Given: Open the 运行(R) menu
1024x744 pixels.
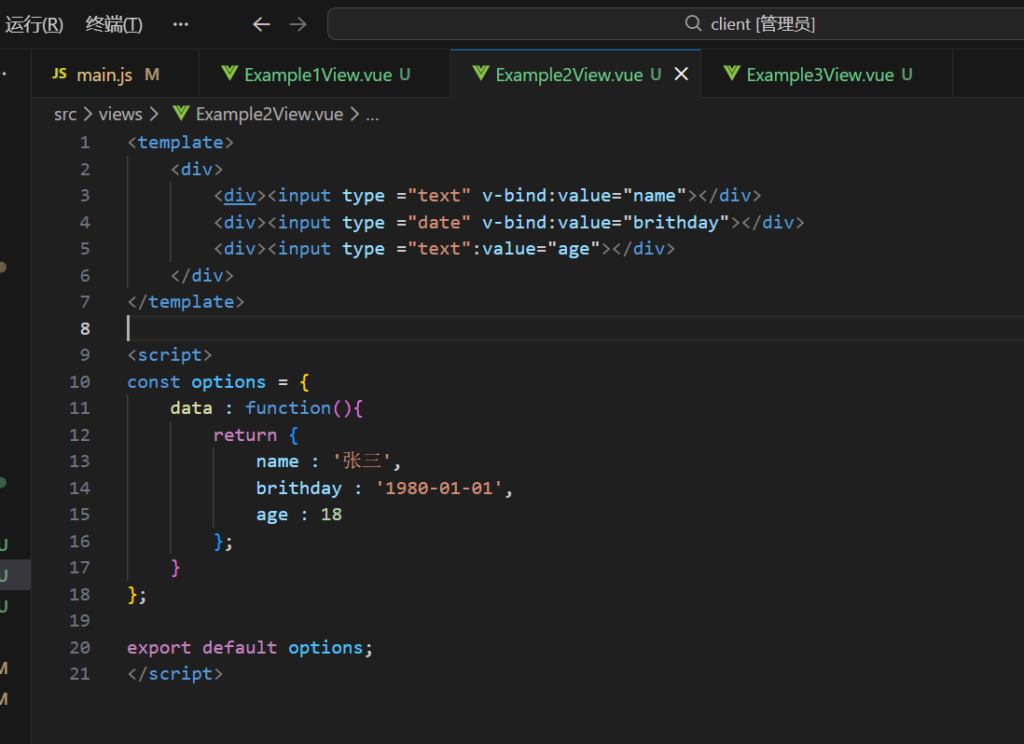Looking at the screenshot, I should pyautogui.click(x=34, y=24).
